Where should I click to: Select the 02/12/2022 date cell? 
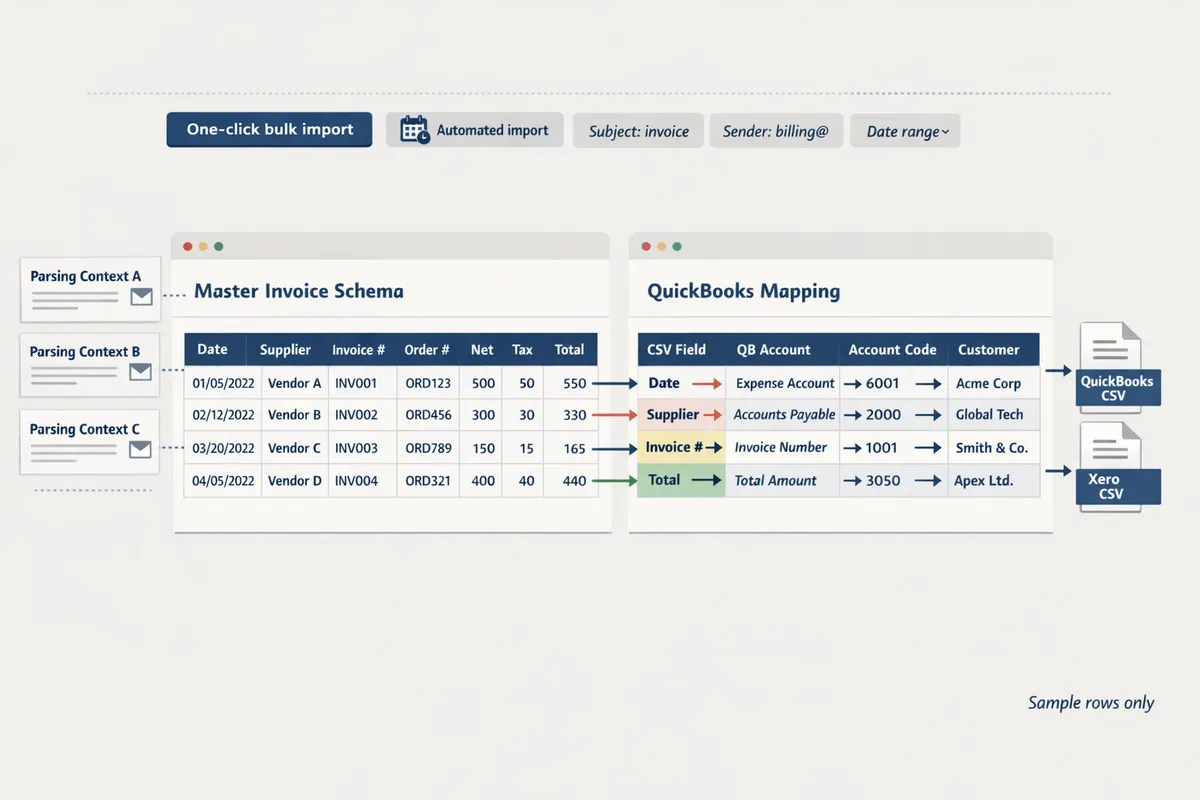[223, 415]
